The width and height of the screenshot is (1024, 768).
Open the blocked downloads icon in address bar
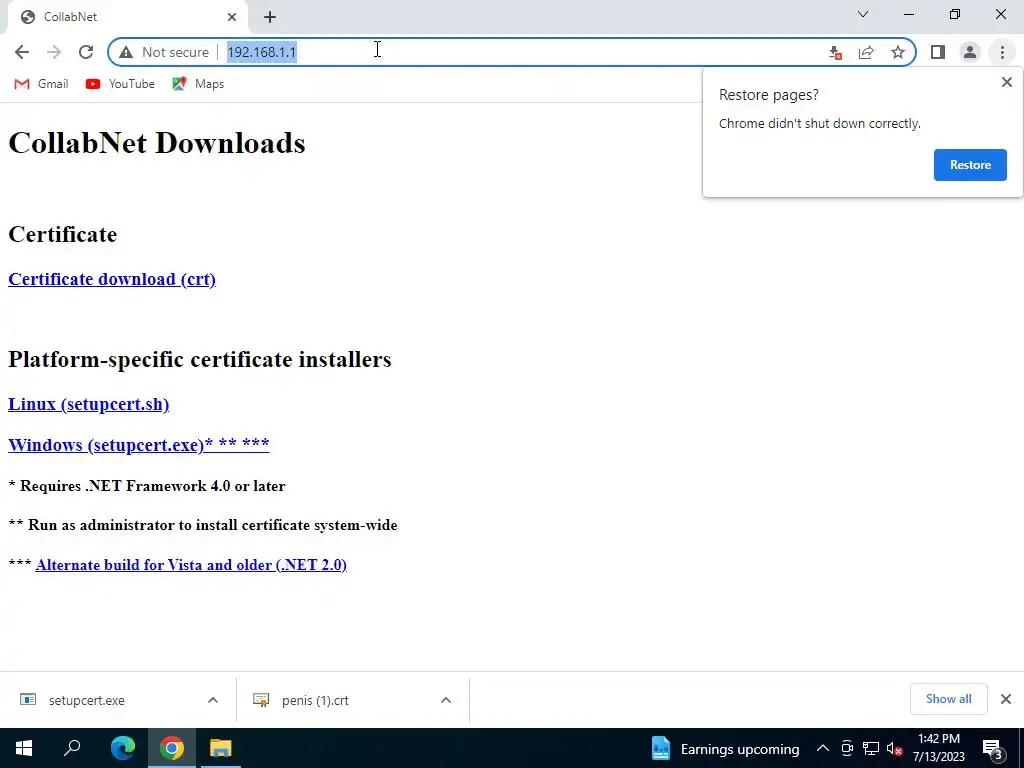coord(835,52)
